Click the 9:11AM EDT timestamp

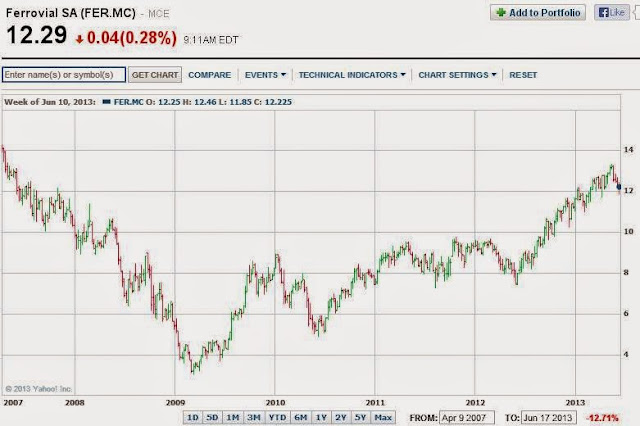click(211, 40)
